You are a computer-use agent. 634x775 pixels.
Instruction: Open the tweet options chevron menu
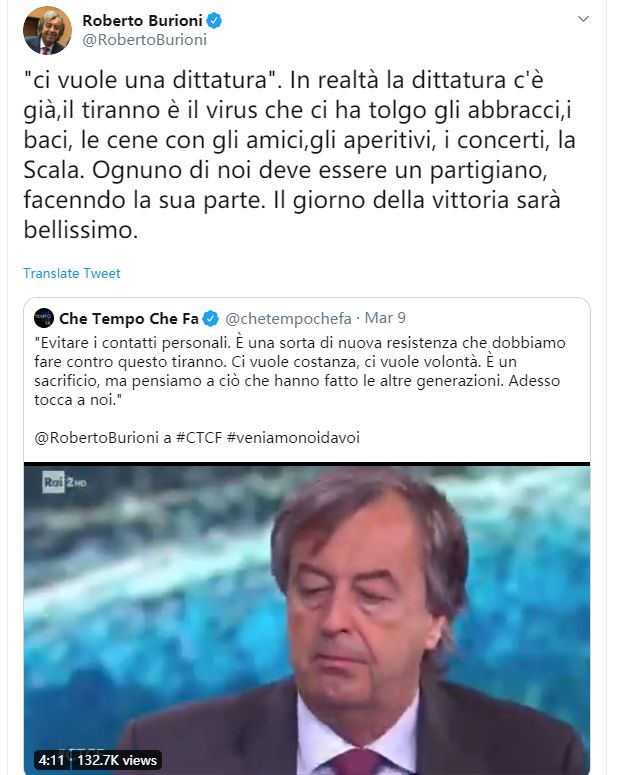583,19
